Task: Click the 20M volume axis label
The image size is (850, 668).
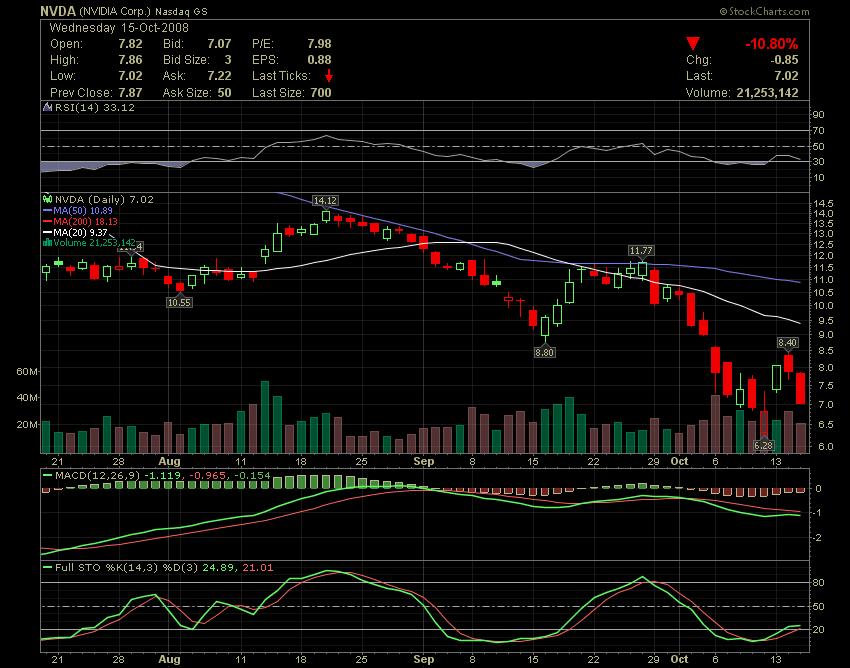Action: [28, 424]
